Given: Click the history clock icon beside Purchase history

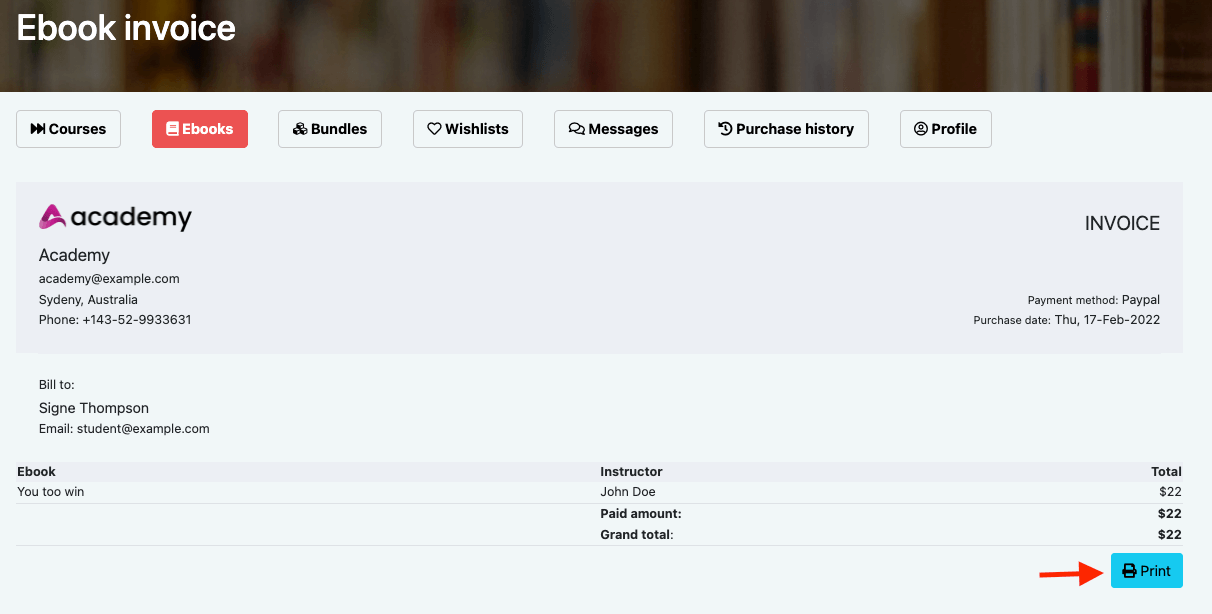Looking at the screenshot, I should point(722,129).
